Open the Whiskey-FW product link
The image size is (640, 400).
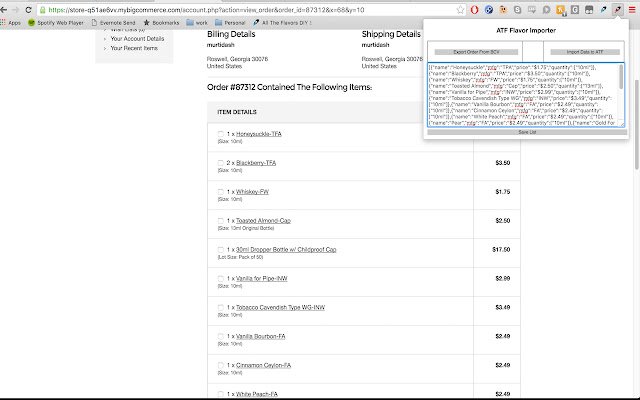252,192
